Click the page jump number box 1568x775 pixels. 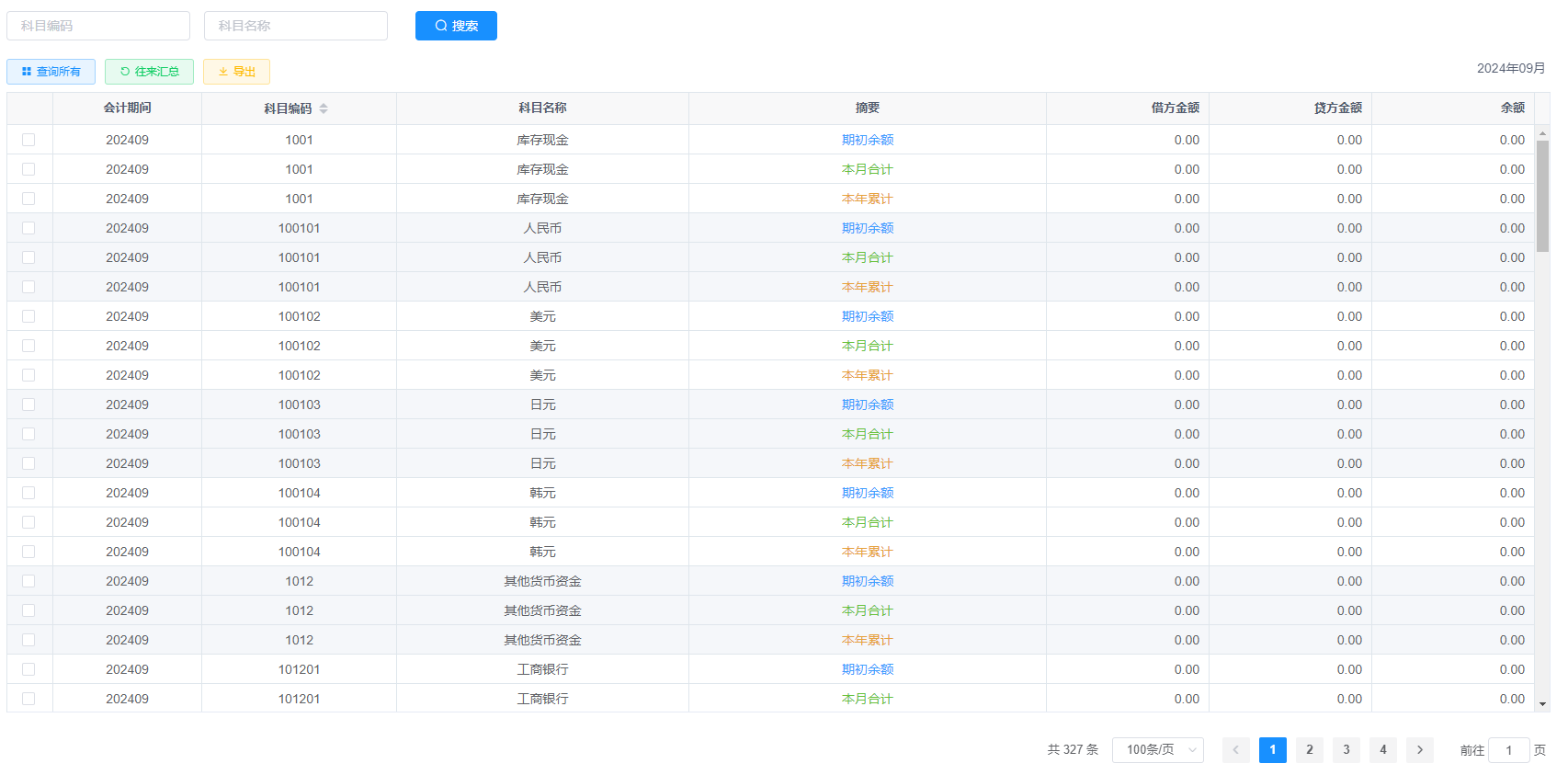pos(1508,750)
